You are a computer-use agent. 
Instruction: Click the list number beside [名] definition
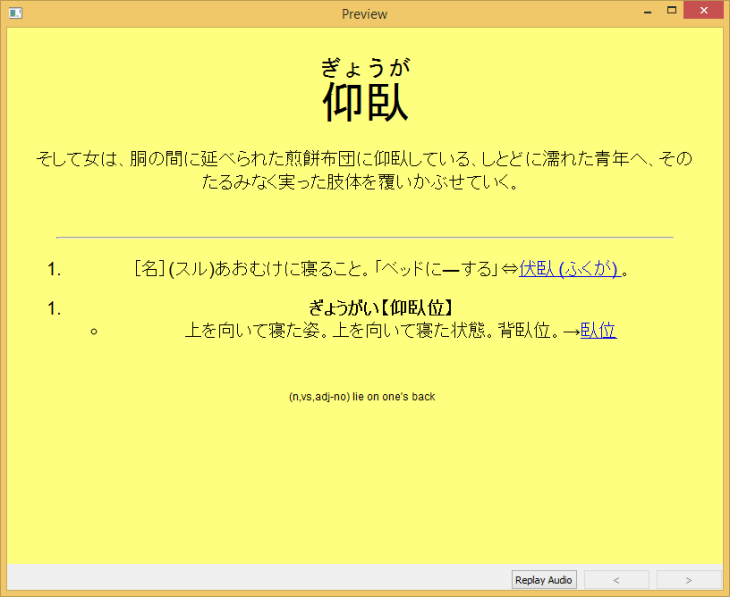click(x=54, y=269)
